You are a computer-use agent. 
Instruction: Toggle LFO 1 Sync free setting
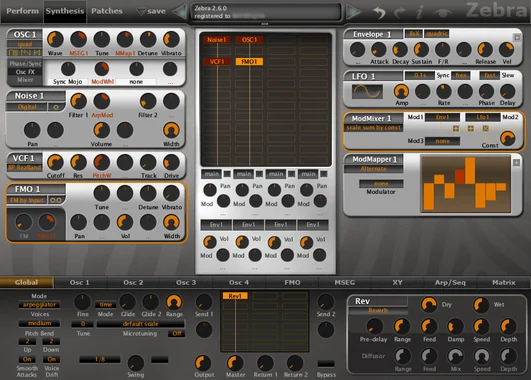(x=461, y=75)
